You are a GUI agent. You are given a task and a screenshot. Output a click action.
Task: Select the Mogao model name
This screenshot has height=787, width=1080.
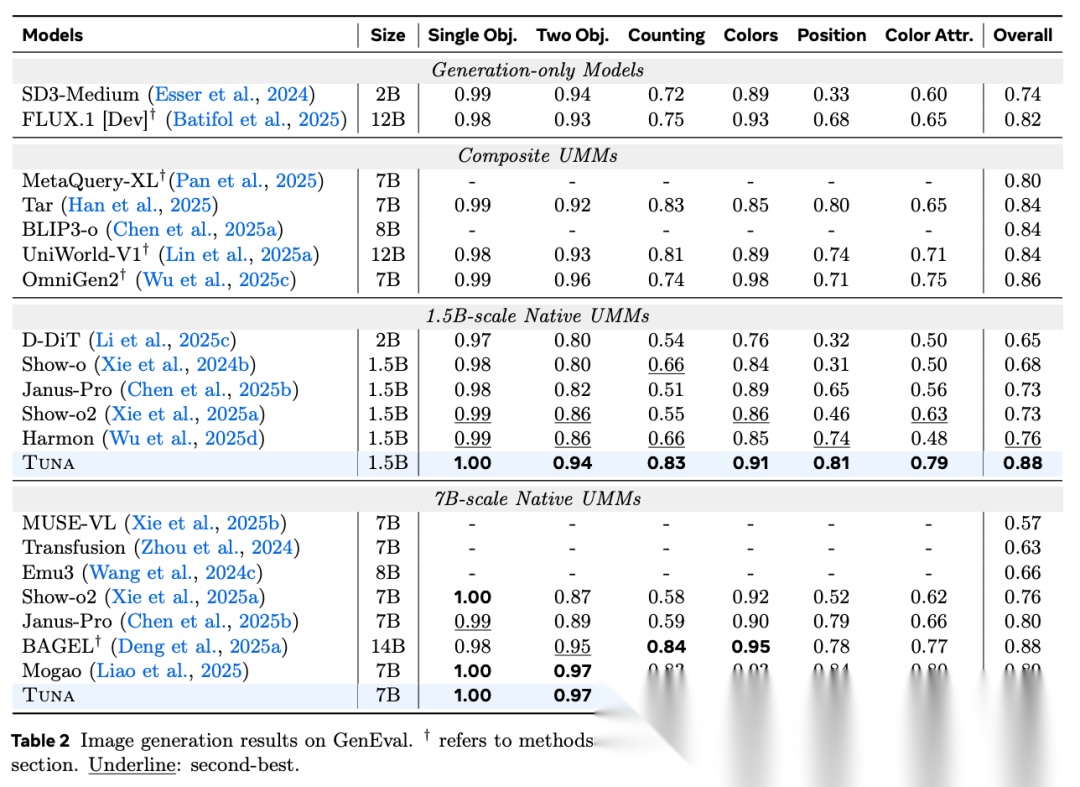click(52, 671)
